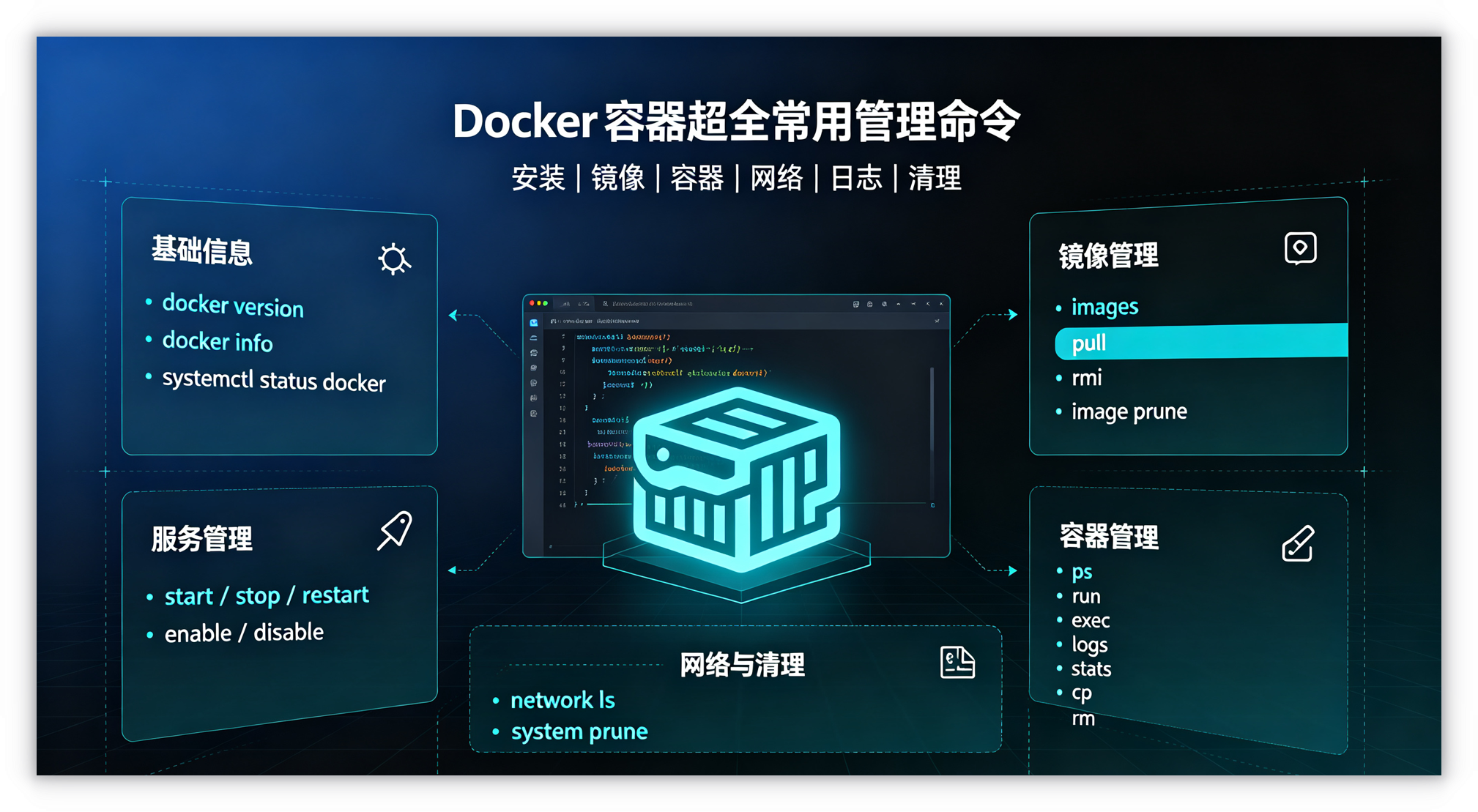This screenshot has width=1478, height=812.
Task: Click the glowing Docker container cube logo
Action: [x=737, y=480]
